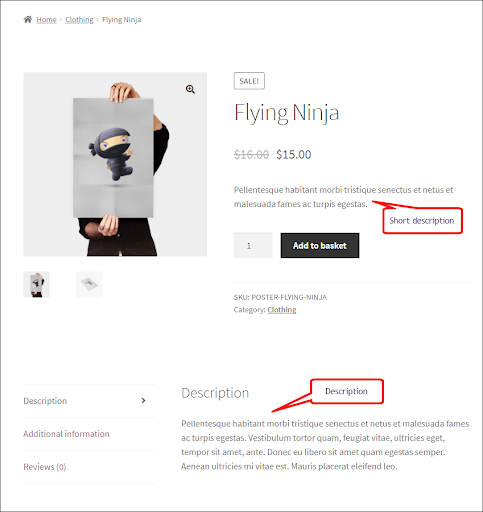
Task: Open the Clothing category link
Action: (282, 310)
